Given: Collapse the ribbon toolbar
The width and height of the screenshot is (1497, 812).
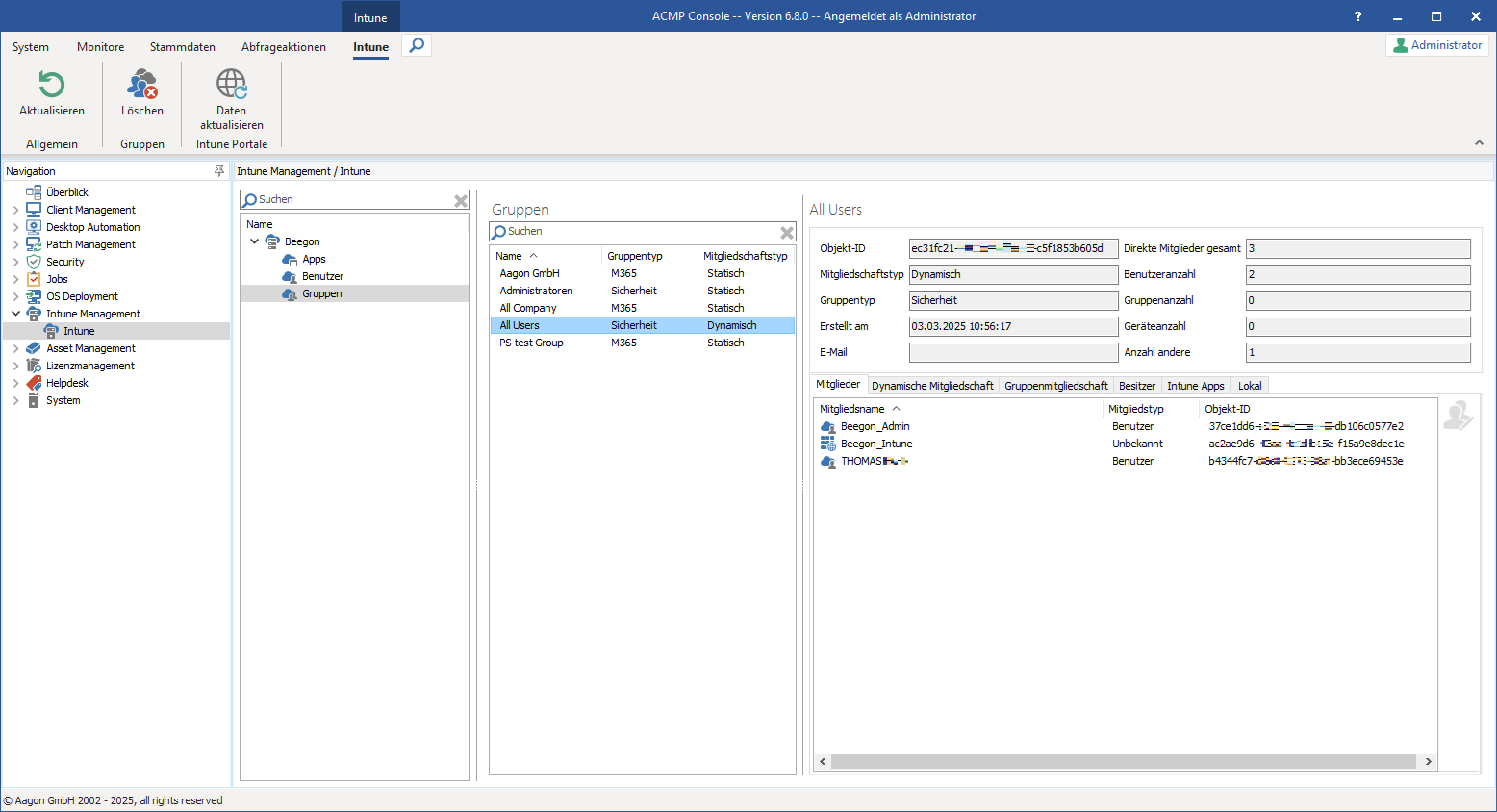Looking at the screenshot, I should (x=1479, y=143).
